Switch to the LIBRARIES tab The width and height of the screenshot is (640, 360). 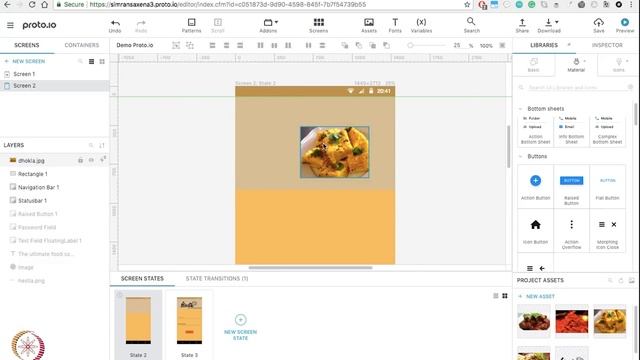click(544, 45)
